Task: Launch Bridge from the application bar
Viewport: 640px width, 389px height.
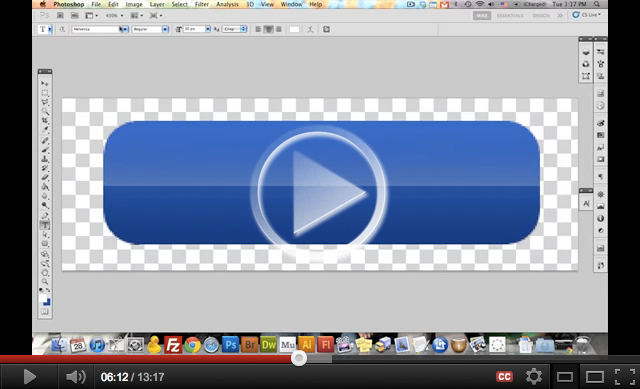Action: click(60, 16)
